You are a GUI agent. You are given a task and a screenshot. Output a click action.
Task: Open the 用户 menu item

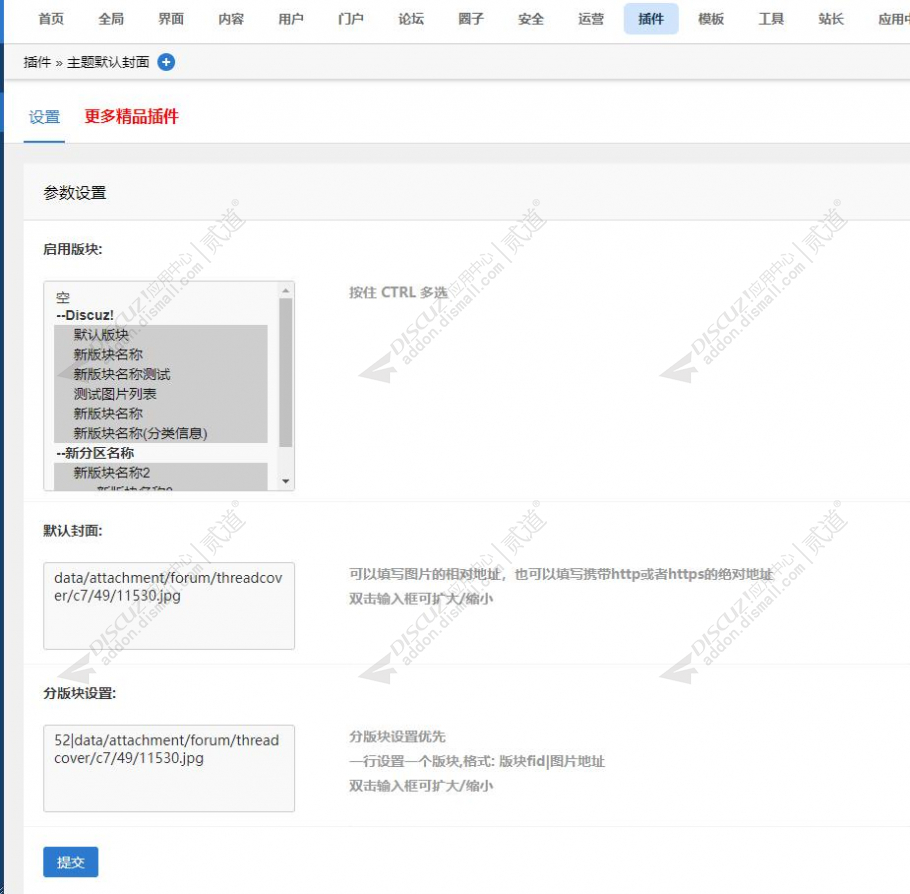pyautogui.click(x=291, y=19)
